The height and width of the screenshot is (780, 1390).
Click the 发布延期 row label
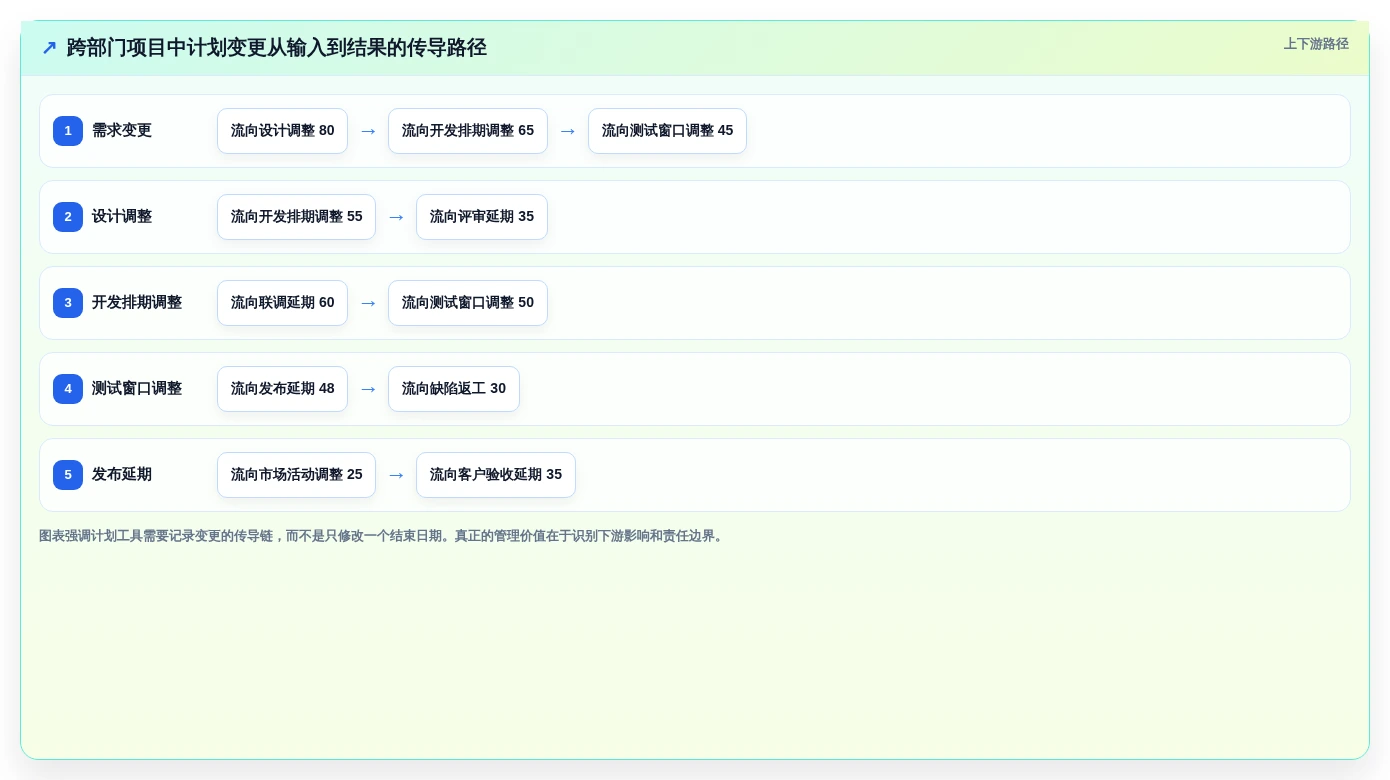point(122,475)
